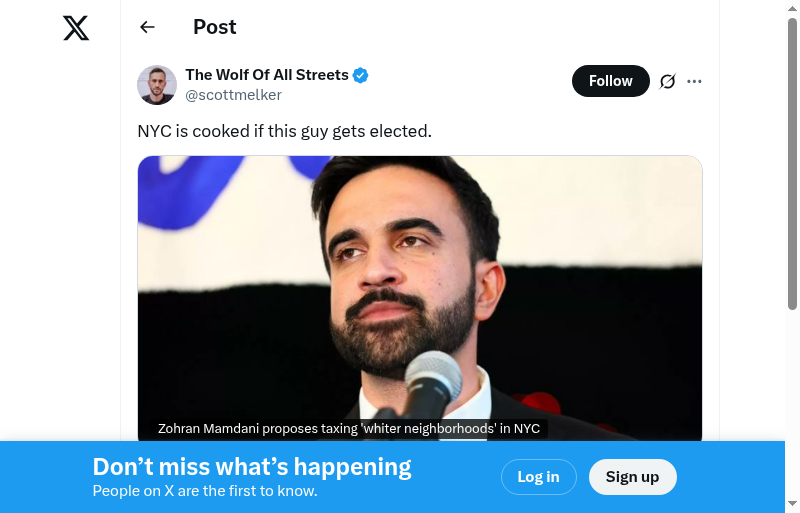Open the Zohran Mamdani post image

(420, 290)
